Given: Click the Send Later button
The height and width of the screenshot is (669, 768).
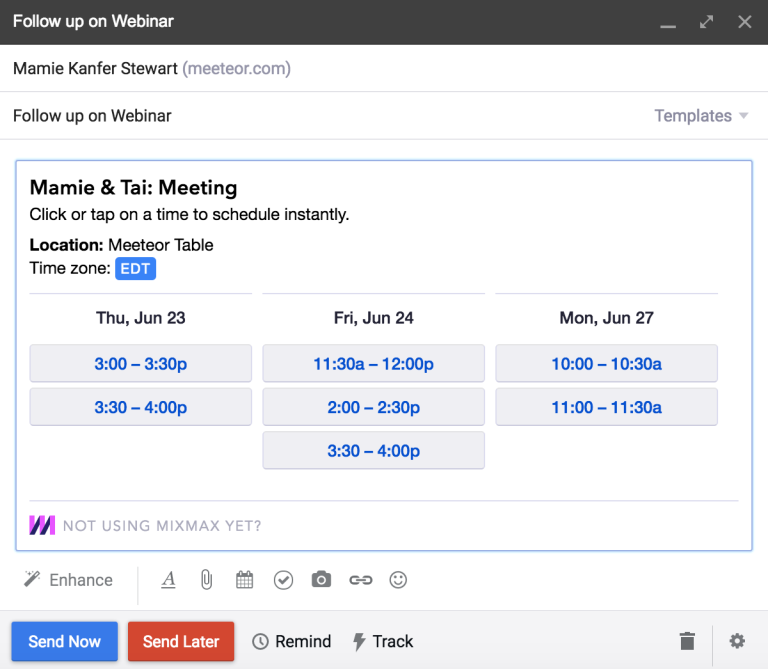Looking at the screenshot, I should click(x=181, y=642).
